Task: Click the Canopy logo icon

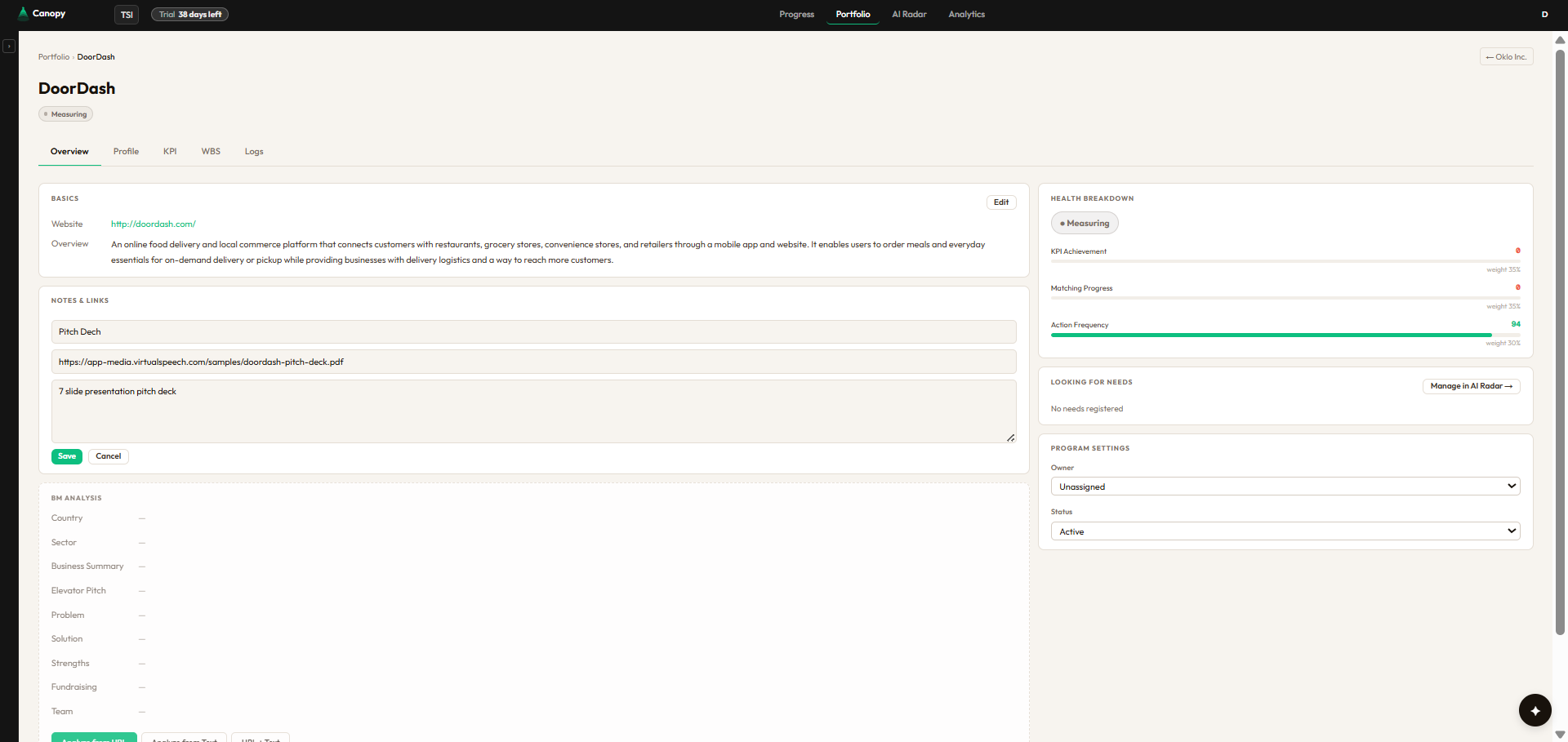Action: [23, 14]
